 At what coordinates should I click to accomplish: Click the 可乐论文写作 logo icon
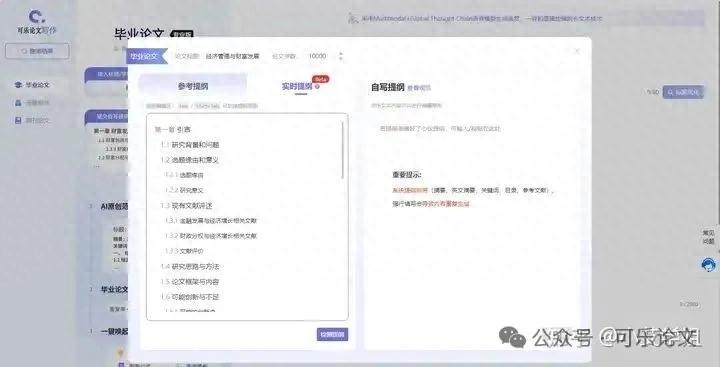(36, 17)
